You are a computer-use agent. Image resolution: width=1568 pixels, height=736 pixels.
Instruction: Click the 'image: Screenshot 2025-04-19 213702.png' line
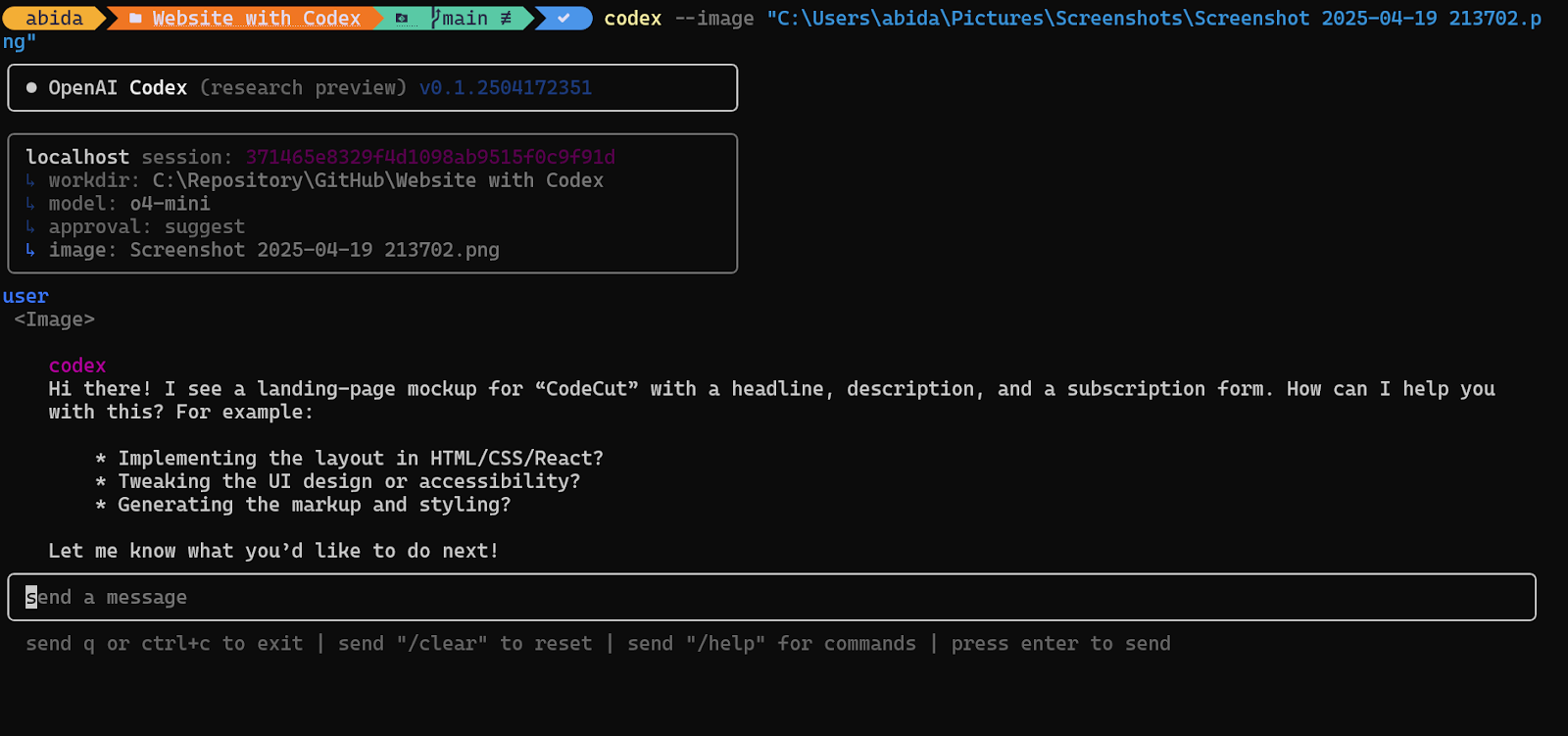(274, 250)
